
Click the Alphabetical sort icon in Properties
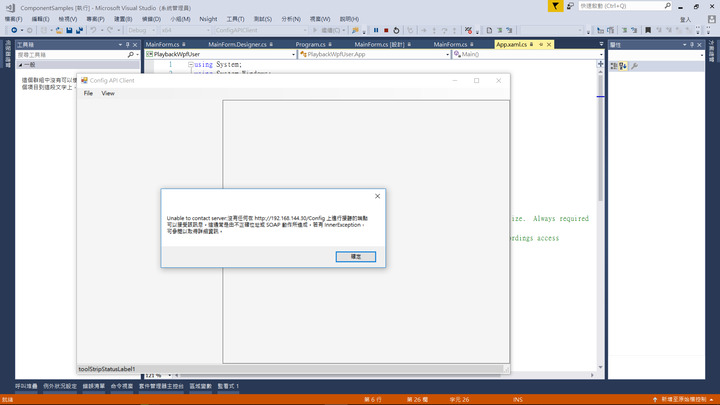coord(622,66)
